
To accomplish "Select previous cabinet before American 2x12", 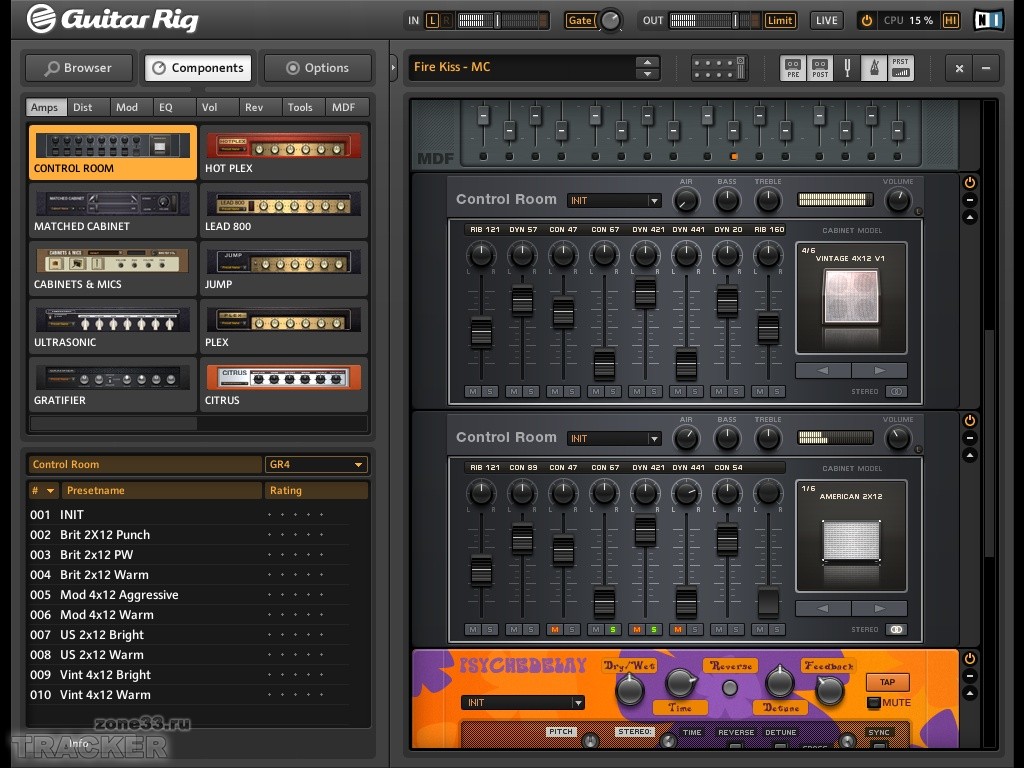I will 823,608.
